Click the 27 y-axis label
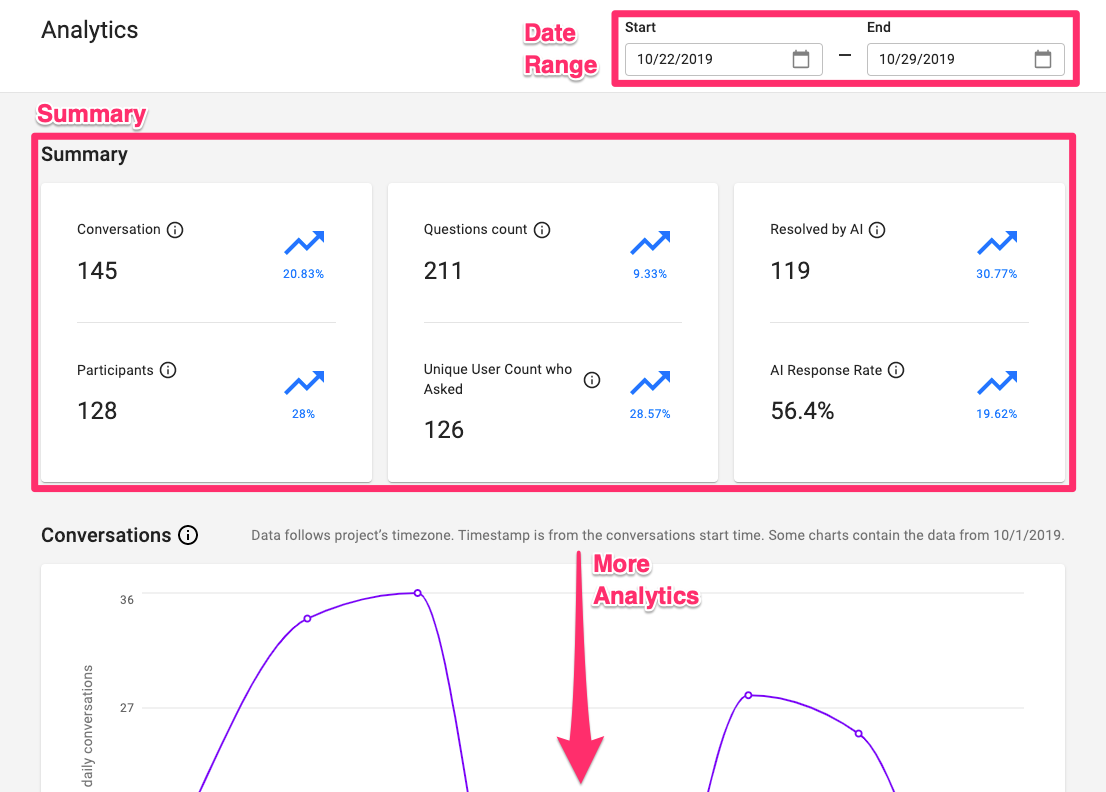1106x792 pixels. tap(127, 708)
